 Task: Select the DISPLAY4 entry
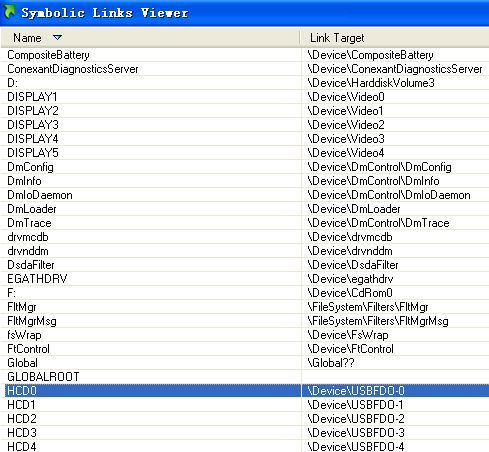[33, 139]
